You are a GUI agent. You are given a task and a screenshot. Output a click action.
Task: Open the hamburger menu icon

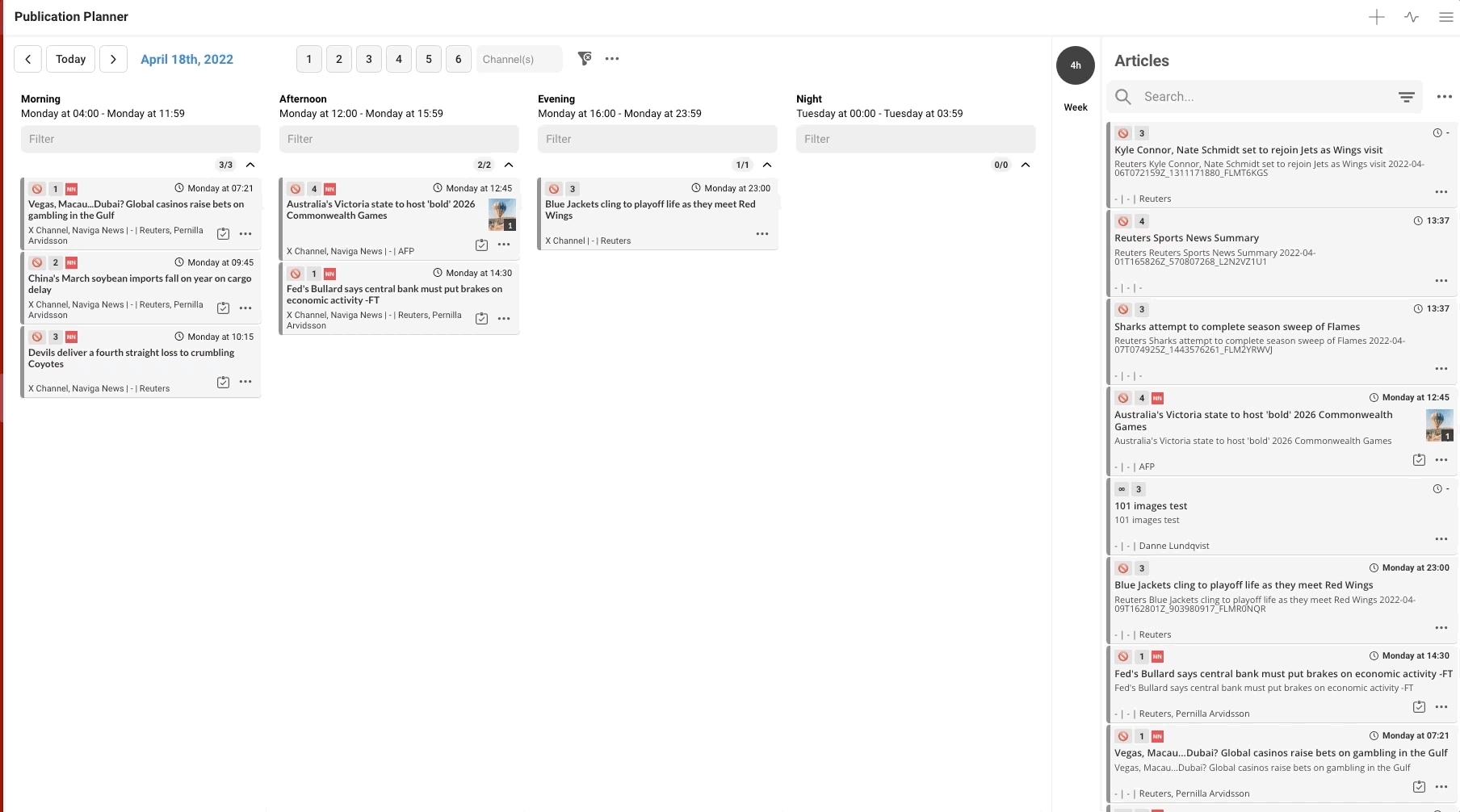(x=1445, y=17)
